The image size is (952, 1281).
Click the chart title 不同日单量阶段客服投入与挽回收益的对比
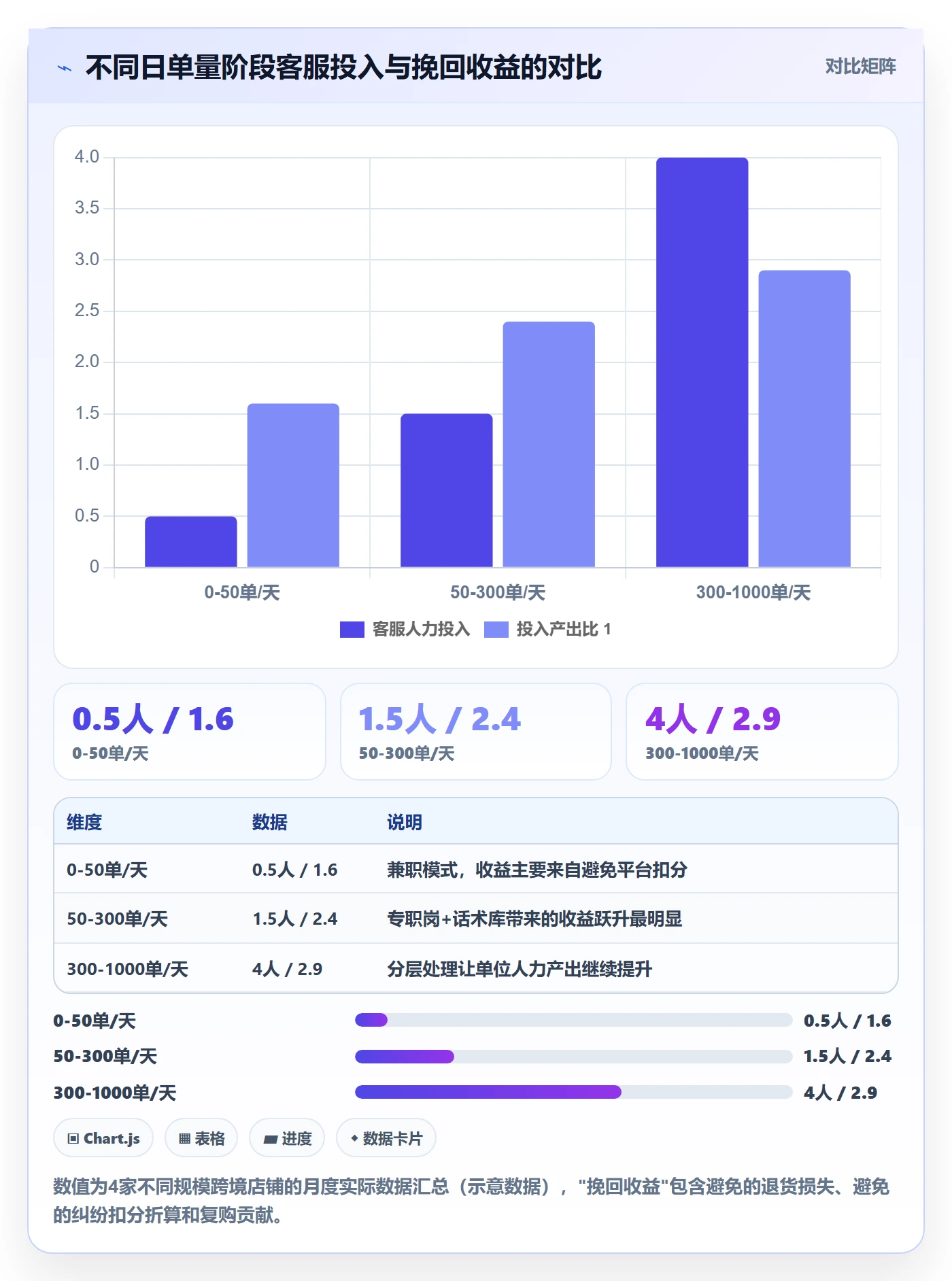343,67
